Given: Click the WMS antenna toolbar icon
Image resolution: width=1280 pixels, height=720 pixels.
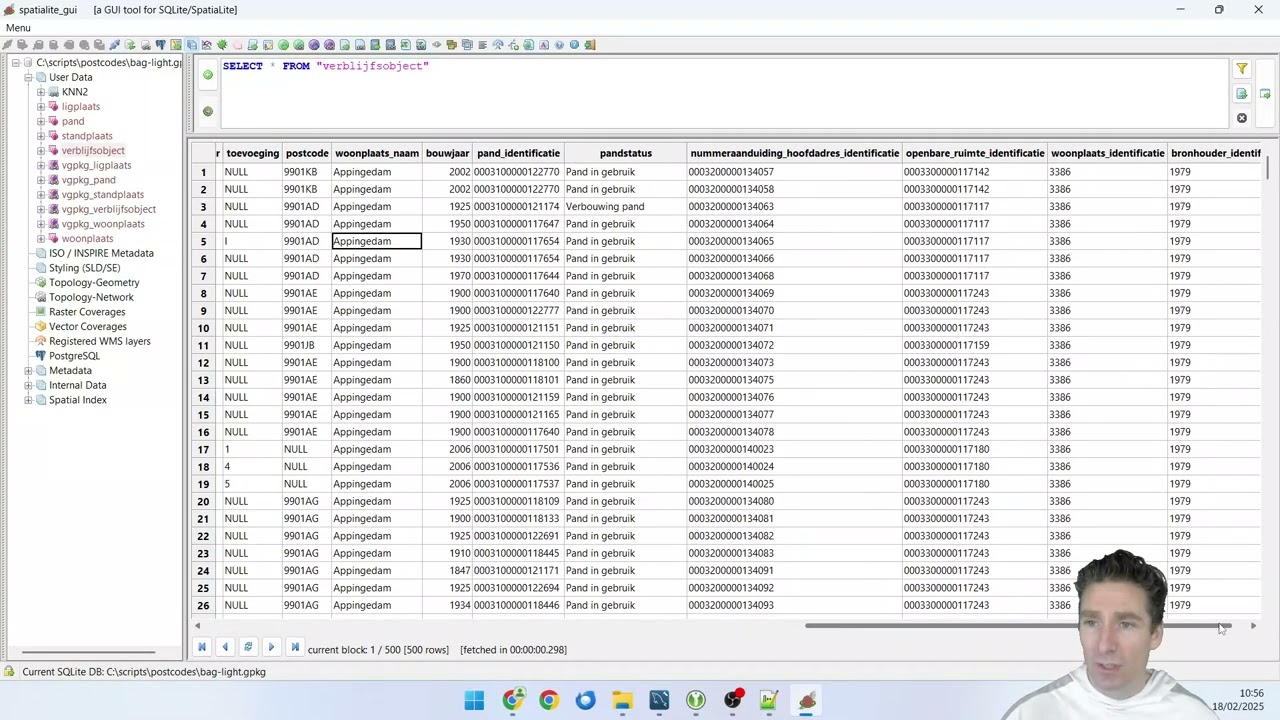Looking at the screenshot, I should point(498,45).
